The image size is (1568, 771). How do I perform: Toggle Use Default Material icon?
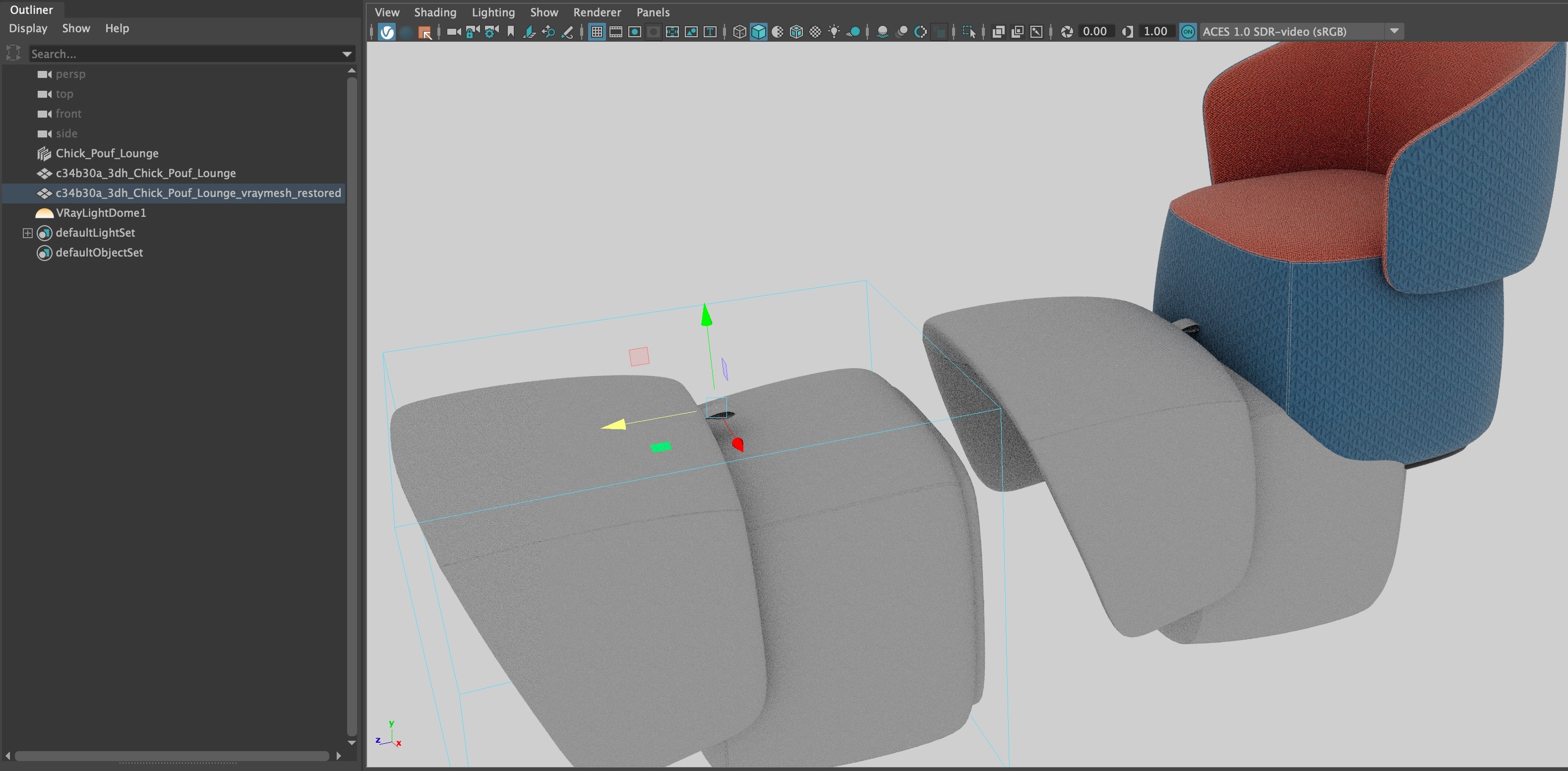coord(777,32)
